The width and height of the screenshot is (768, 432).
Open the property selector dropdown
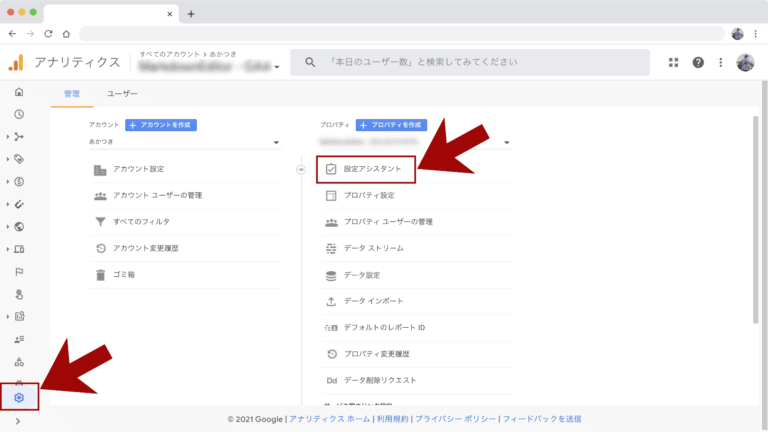(x=415, y=143)
